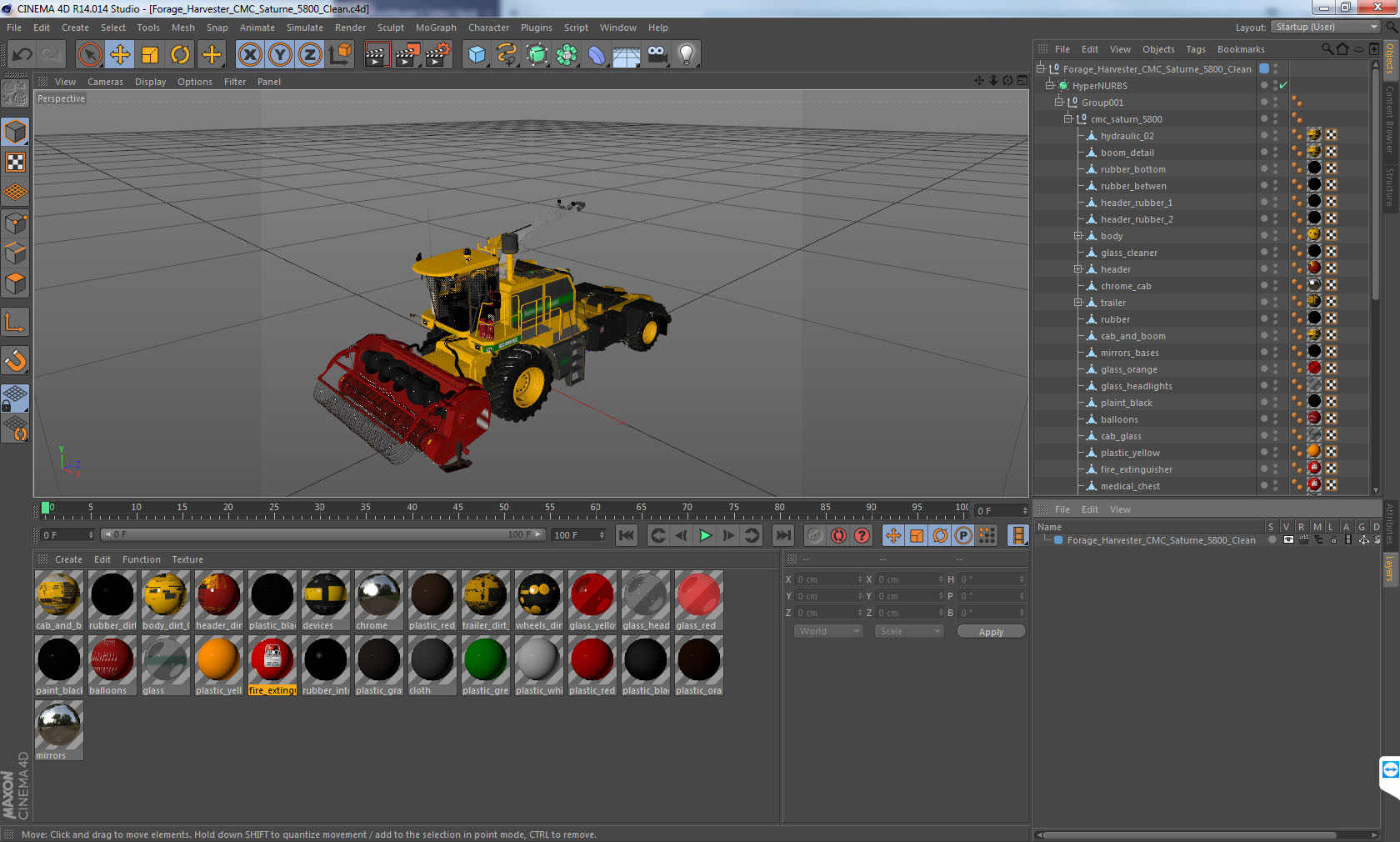This screenshot has height=842, width=1400.
Task: Click the mirrors material thumbnail
Action: point(58,730)
